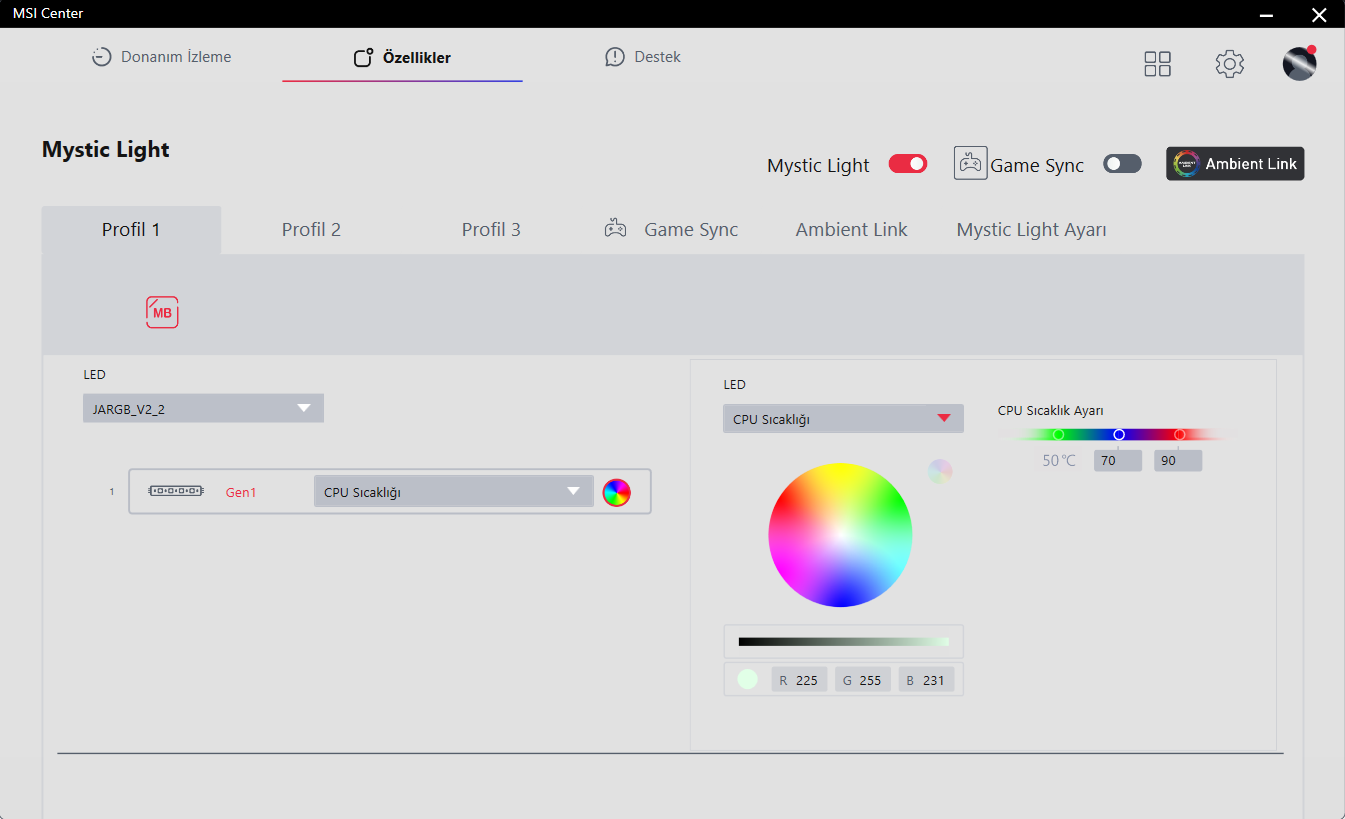Open the Destek tab
Viewport: 1345px width, 819px height.
[x=643, y=57]
